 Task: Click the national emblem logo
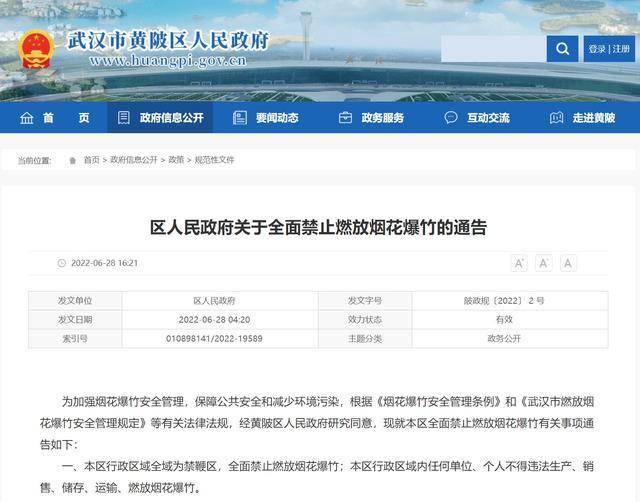point(36,50)
